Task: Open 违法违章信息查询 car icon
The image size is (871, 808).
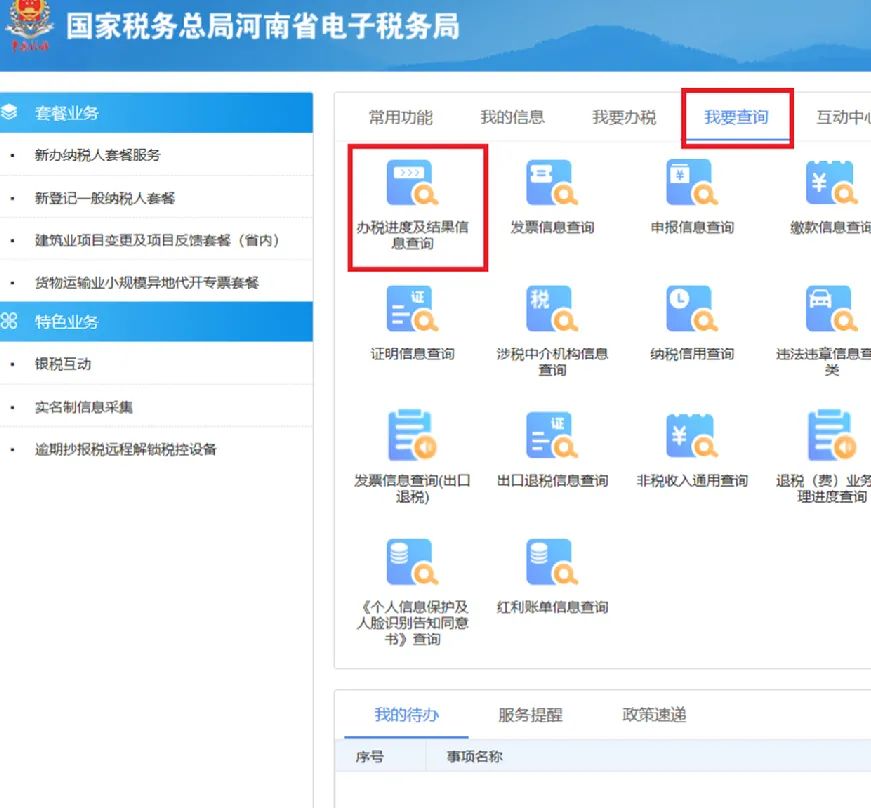Action: (832, 308)
